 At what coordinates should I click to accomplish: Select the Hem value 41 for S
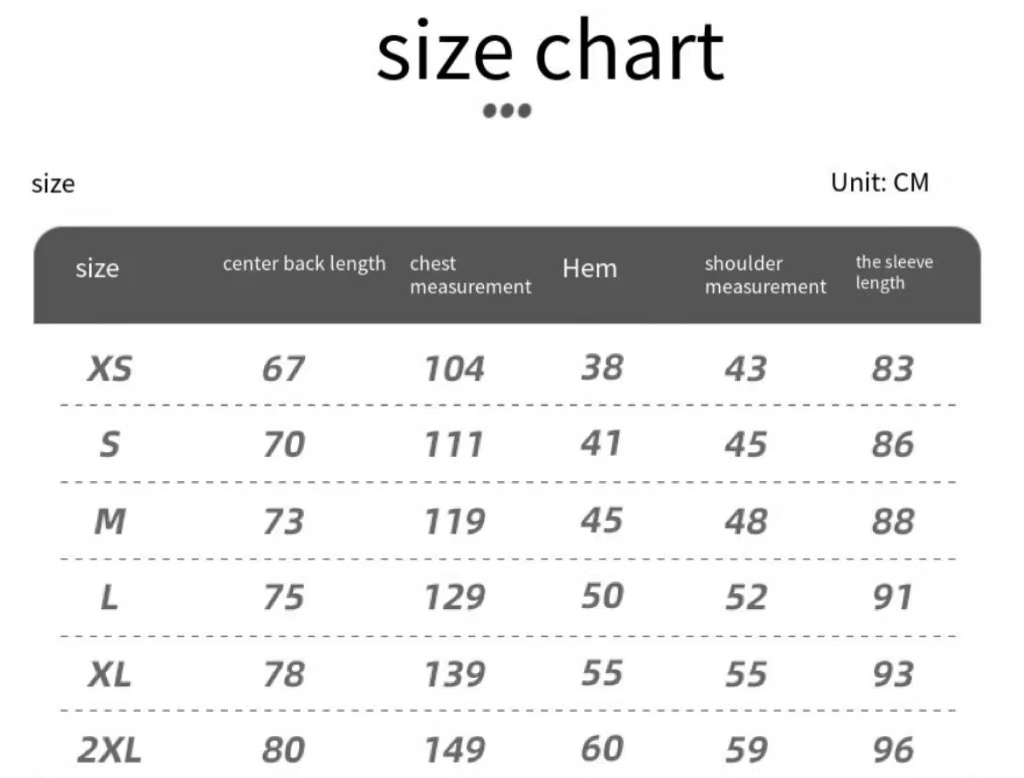pyautogui.click(x=601, y=443)
